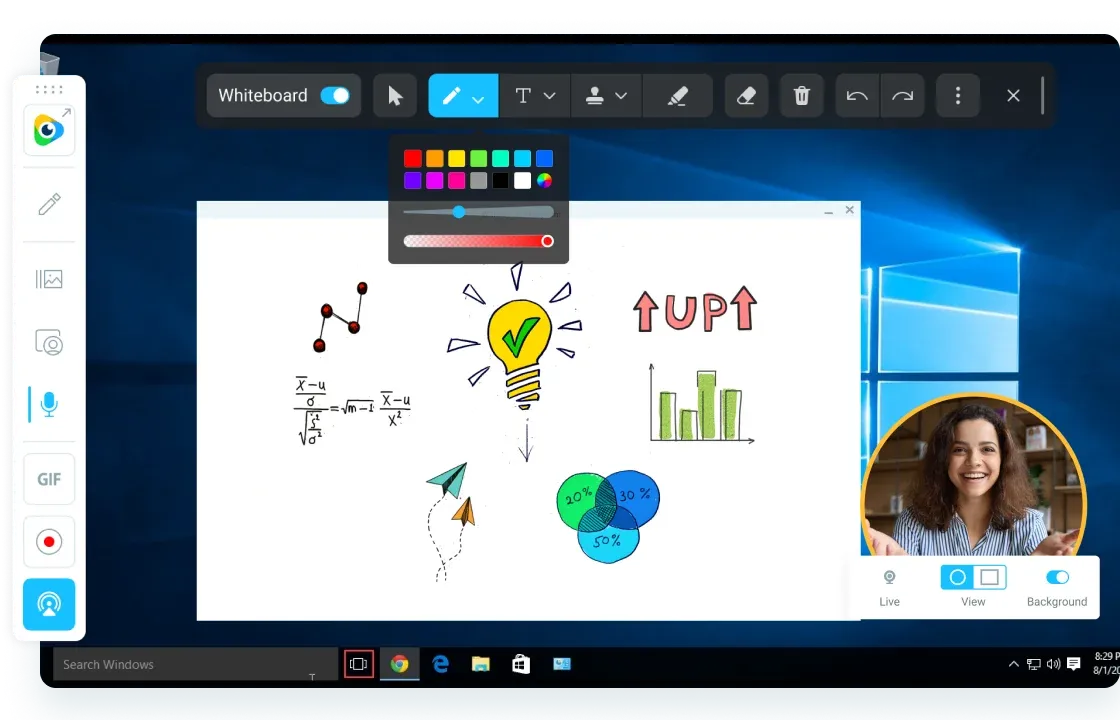The width and height of the screenshot is (1120, 720).
Task: Open Chrome from the Windows taskbar
Action: tap(399, 664)
